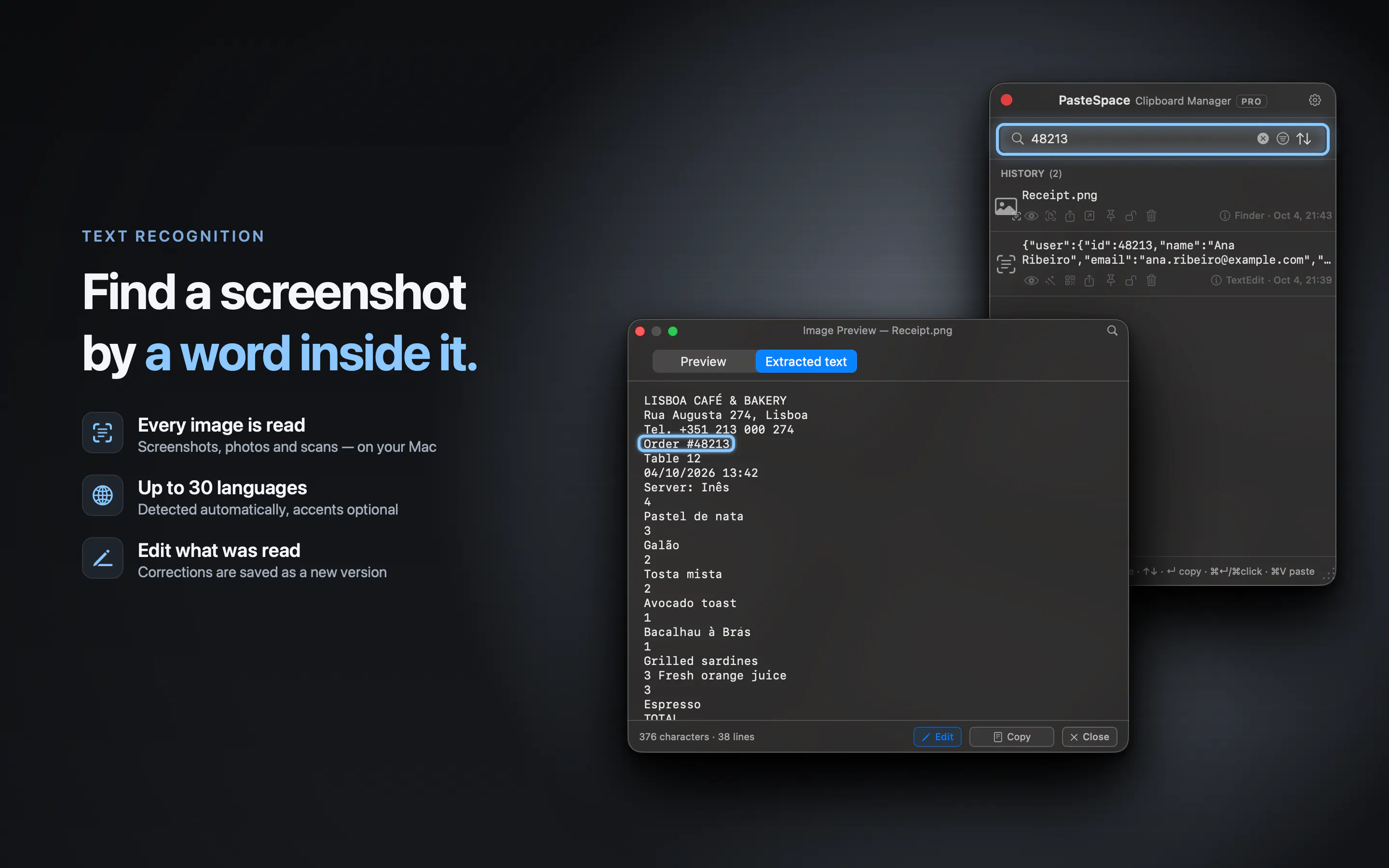Click the Grilled sardines line
Viewport: 1389px width, 868px height.
(701, 661)
